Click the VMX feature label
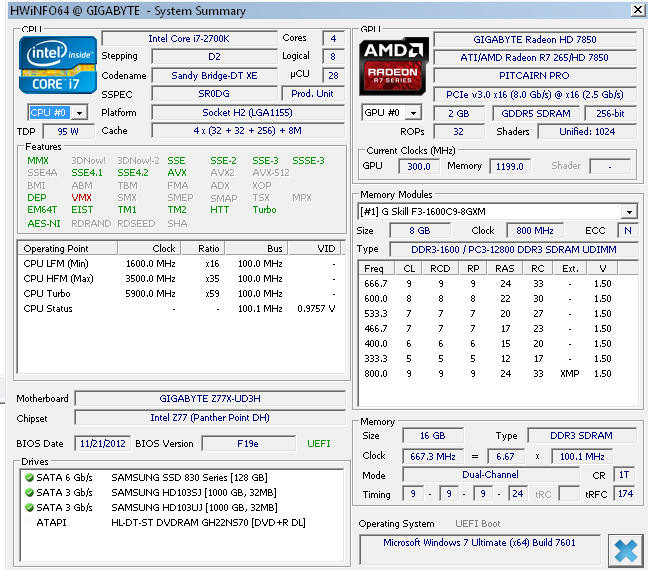Screen dimensions: 648x570 click(81, 198)
